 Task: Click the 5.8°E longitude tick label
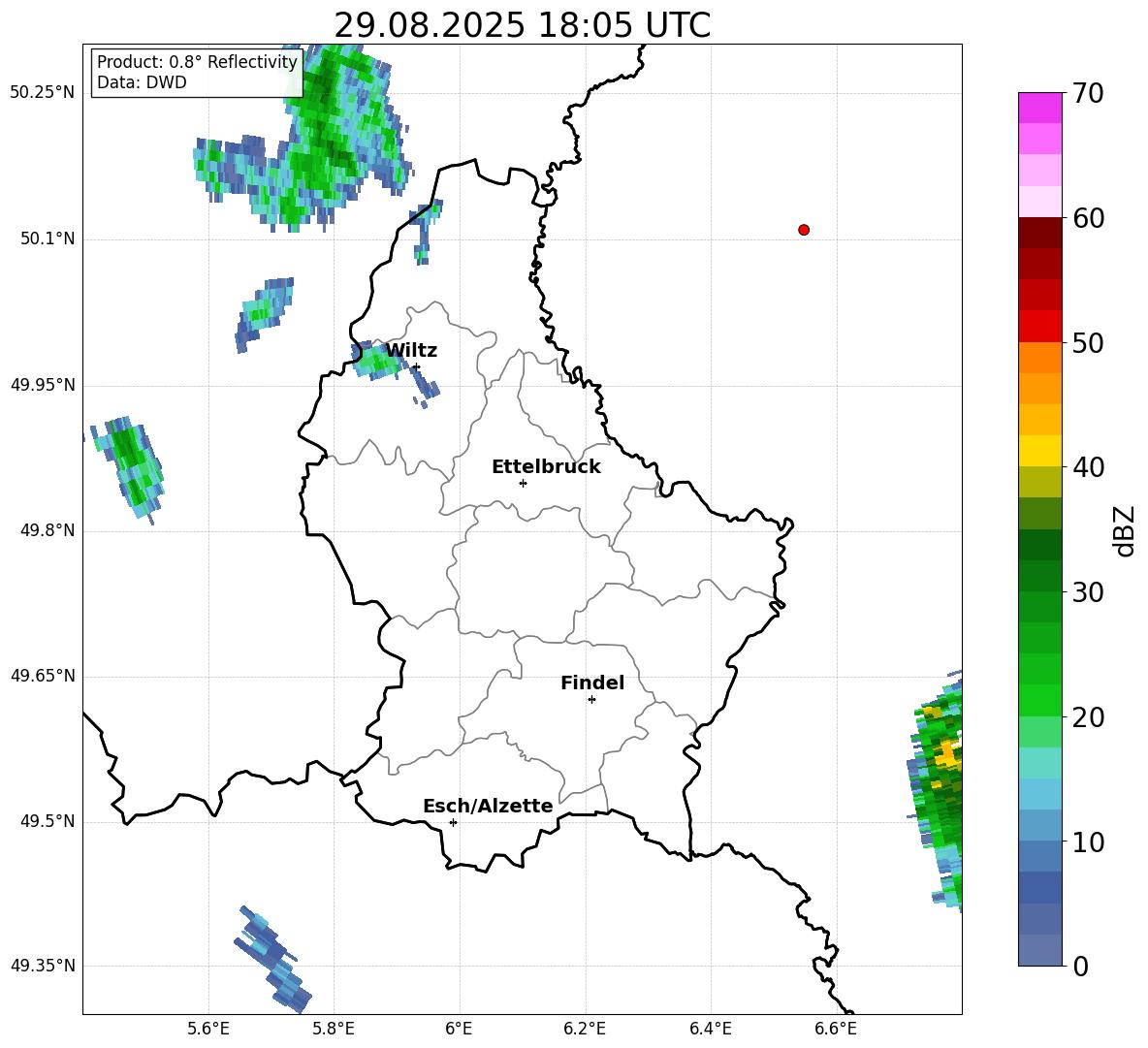click(x=334, y=1029)
